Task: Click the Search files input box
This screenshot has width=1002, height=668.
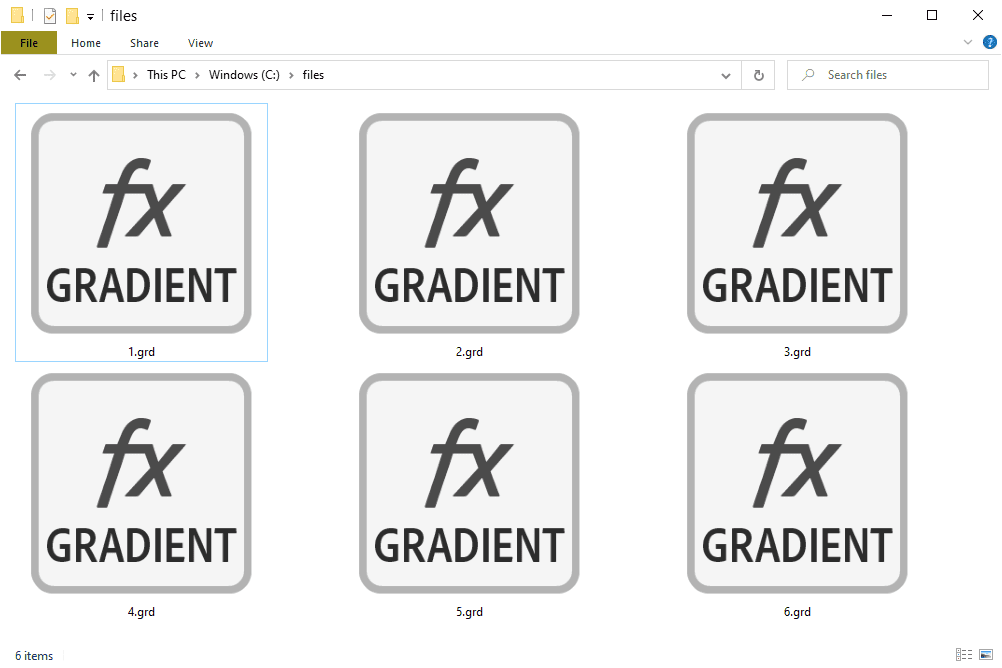Action: tap(888, 75)
